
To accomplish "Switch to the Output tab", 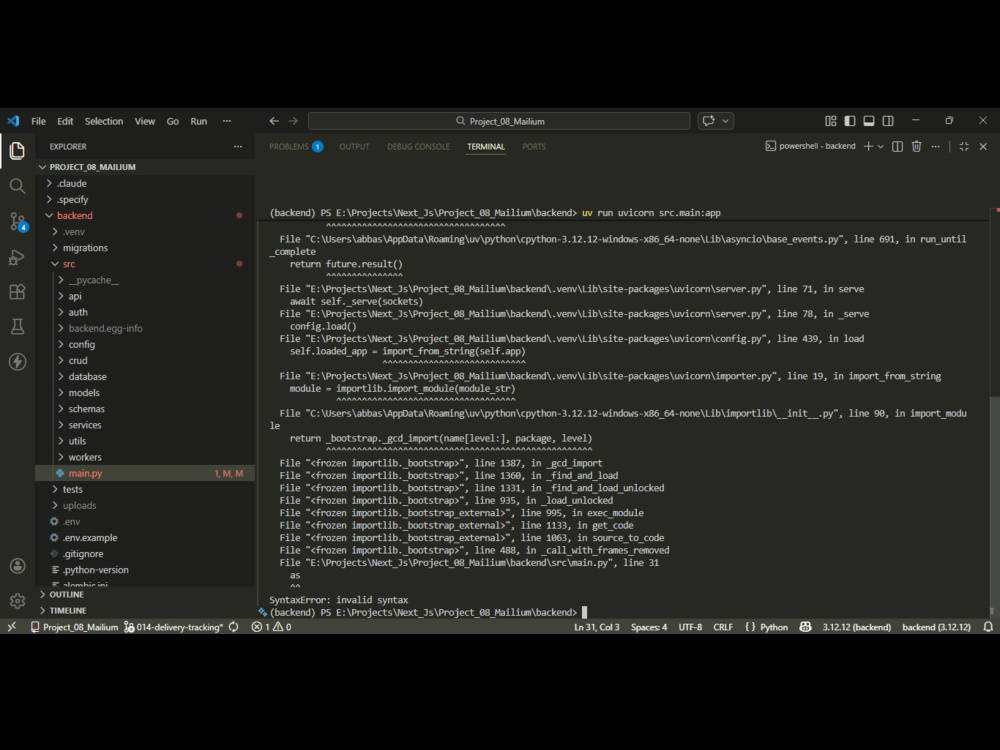I will tap(355, 147).
